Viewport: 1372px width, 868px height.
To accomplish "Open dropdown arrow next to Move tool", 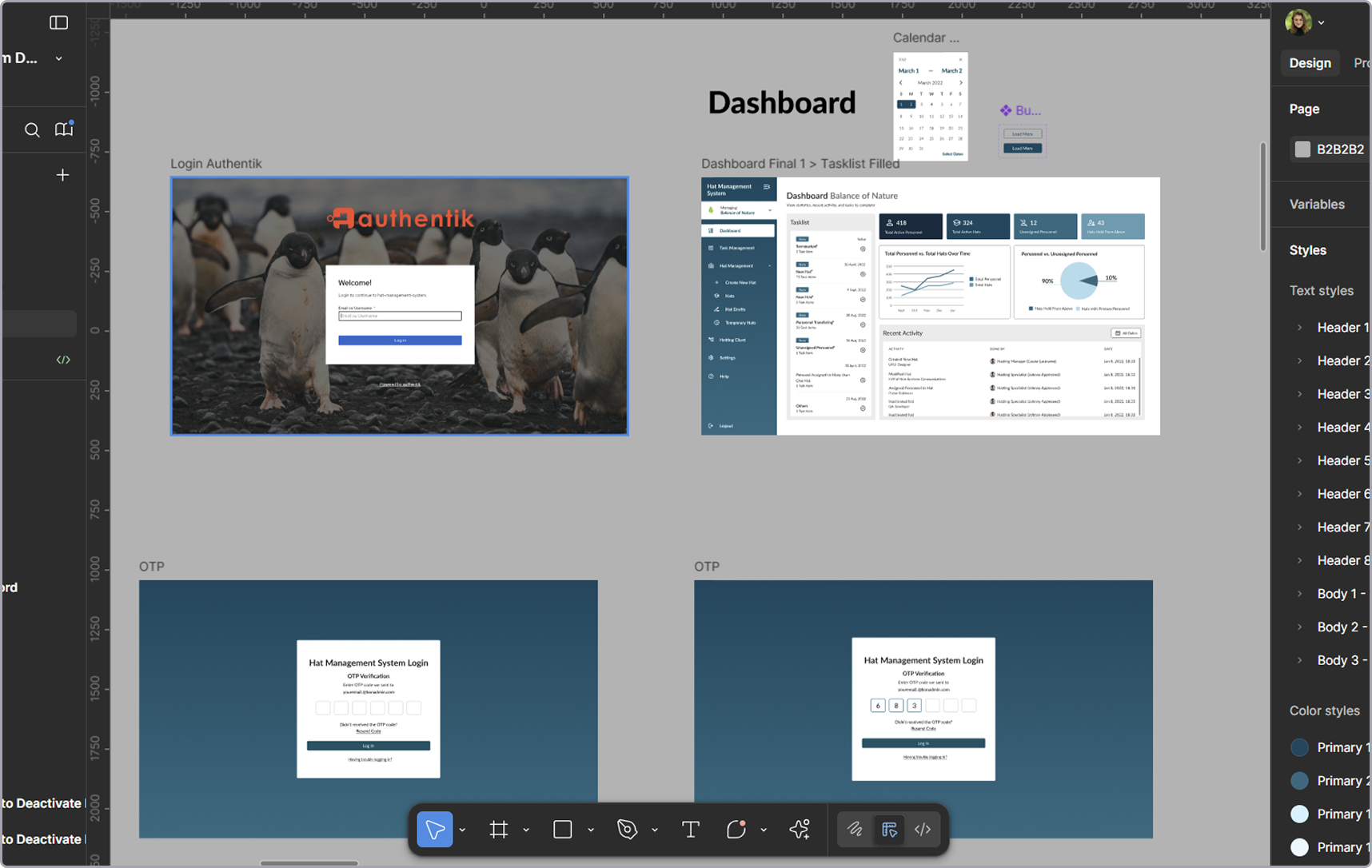I will [x=462, y=830].
